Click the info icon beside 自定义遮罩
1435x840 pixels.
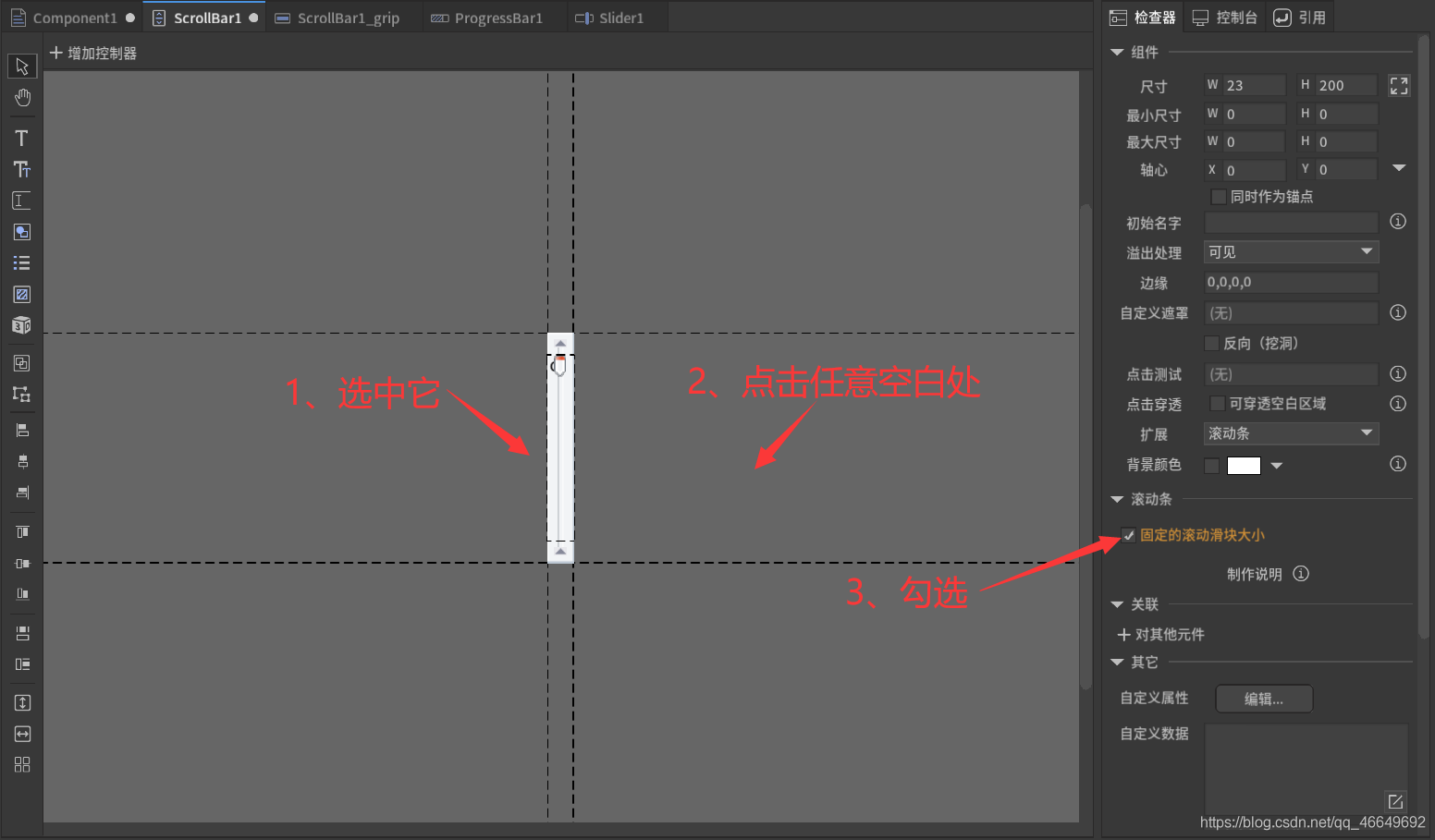coord(1398,312)
